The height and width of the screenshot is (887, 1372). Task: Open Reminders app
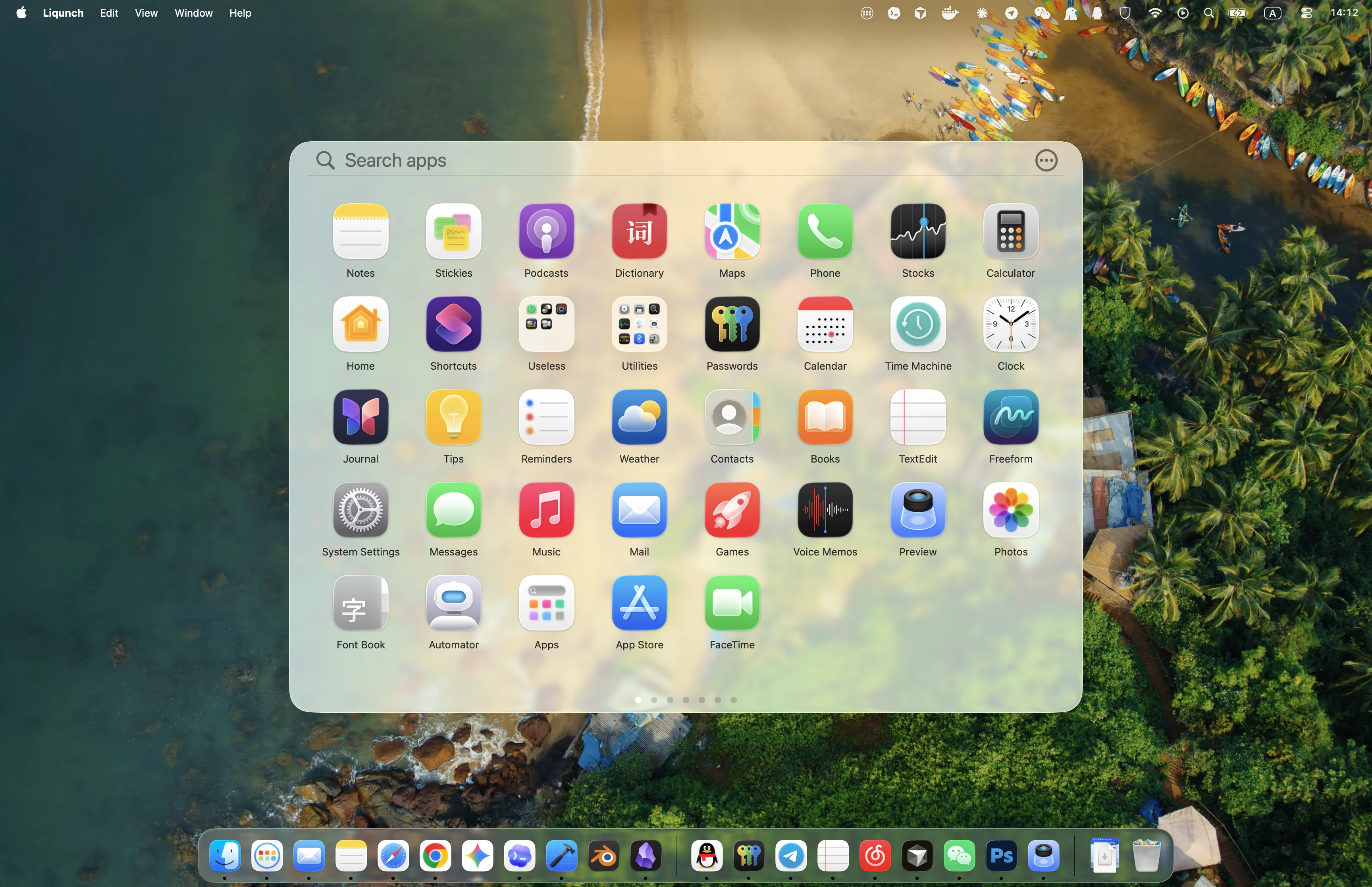tap(546, 417)
